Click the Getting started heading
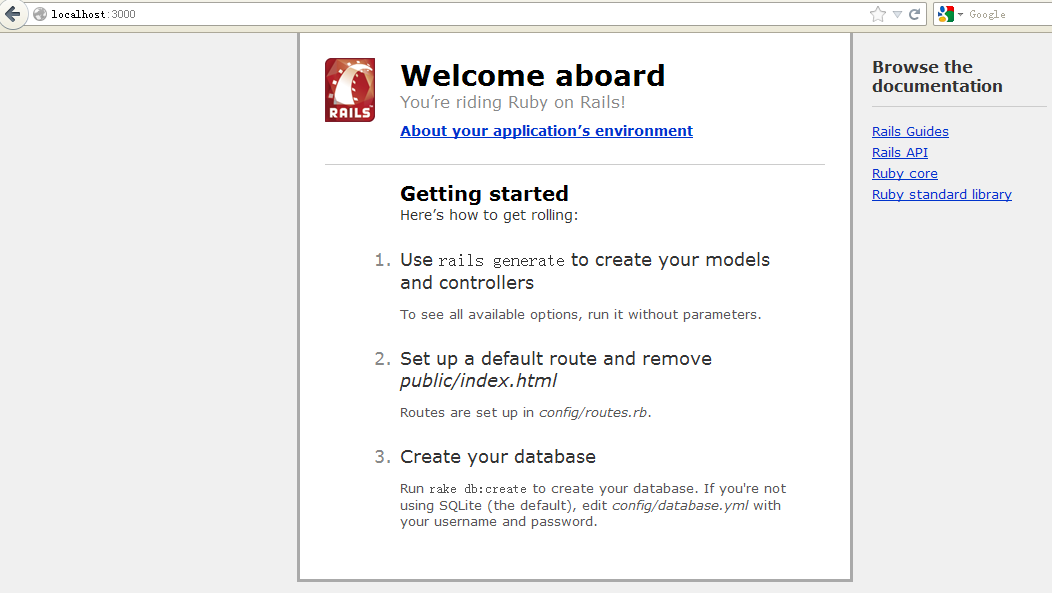The image size is (1052, 593). point(484,193)
